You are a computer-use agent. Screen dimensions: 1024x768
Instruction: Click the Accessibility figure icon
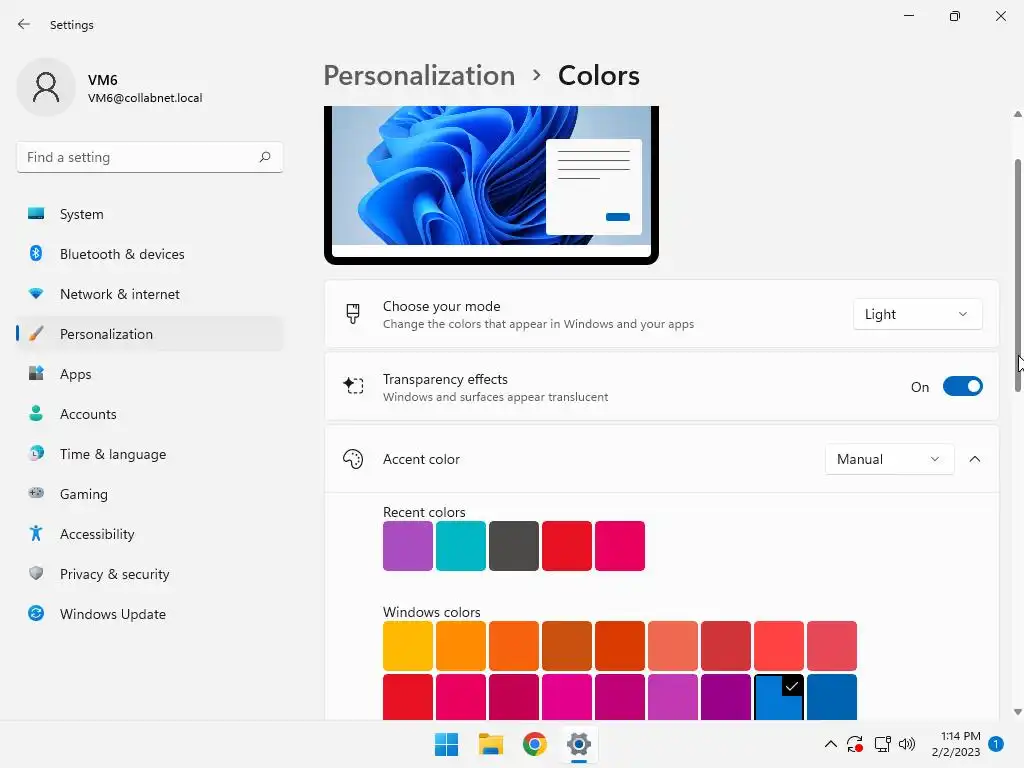36,534
